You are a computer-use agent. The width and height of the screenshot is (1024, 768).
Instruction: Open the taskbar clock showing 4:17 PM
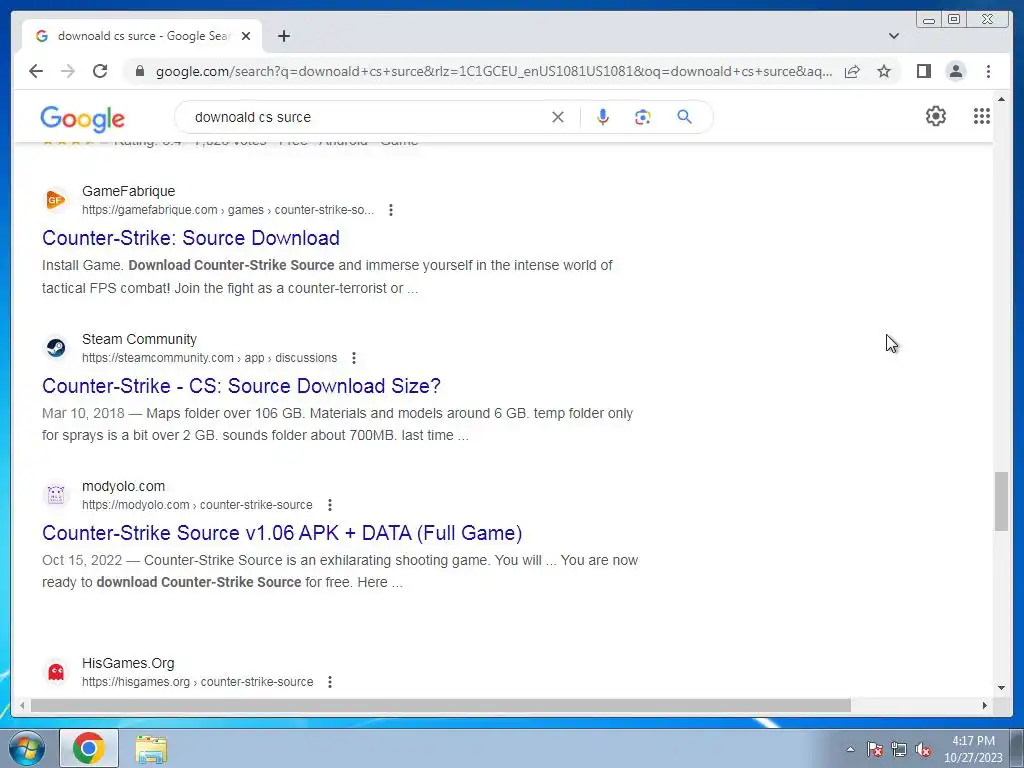point(973,749)
